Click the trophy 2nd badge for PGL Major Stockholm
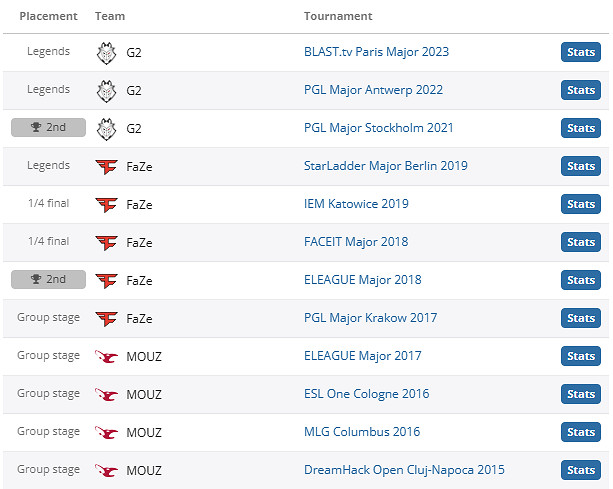 48,128
